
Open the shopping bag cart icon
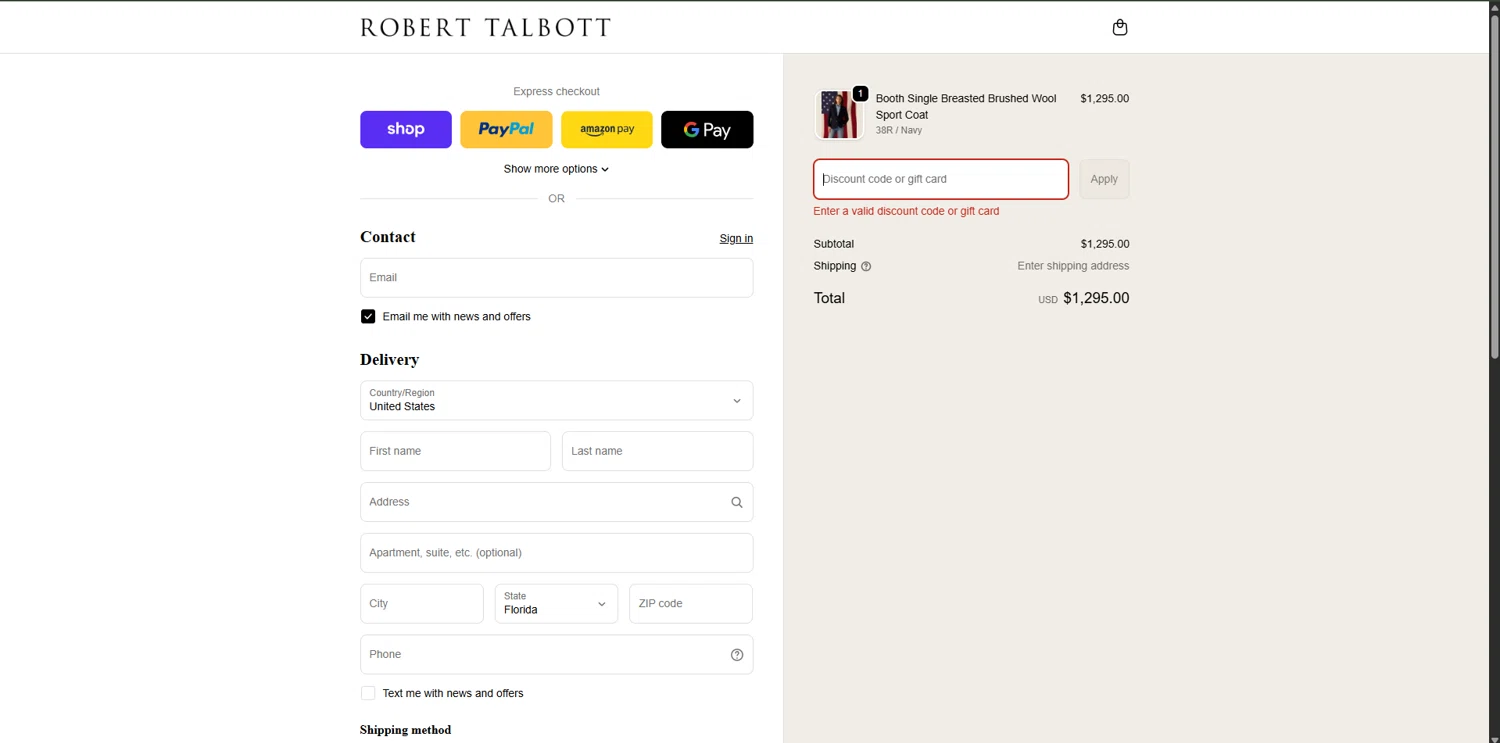click(x=1120, y=27)
